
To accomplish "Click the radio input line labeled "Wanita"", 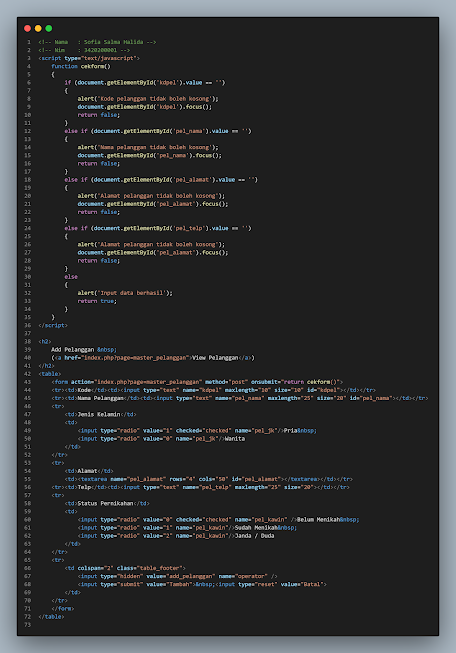I will 161,439.
